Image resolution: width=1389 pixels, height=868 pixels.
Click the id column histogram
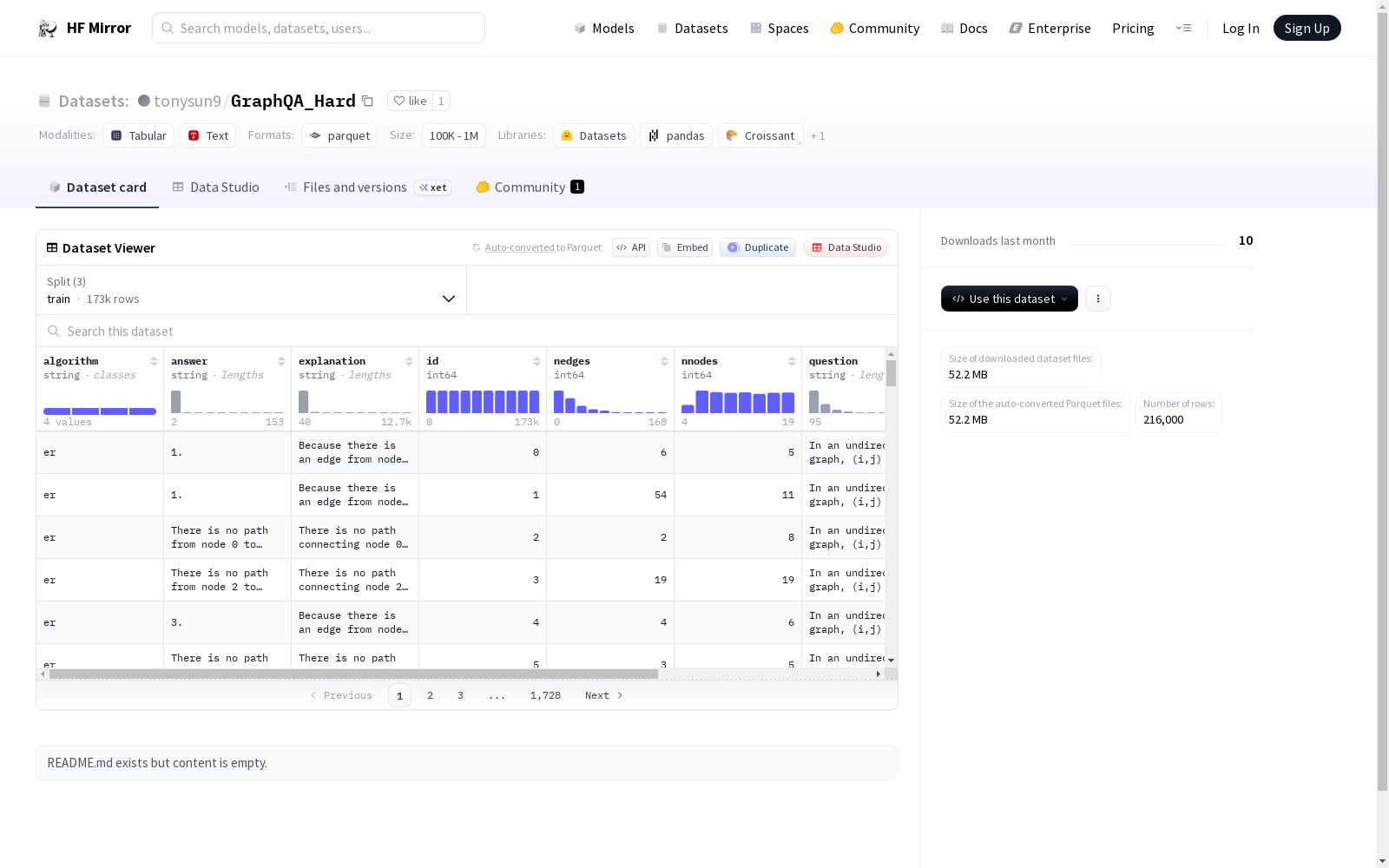(x=483, y=402)
